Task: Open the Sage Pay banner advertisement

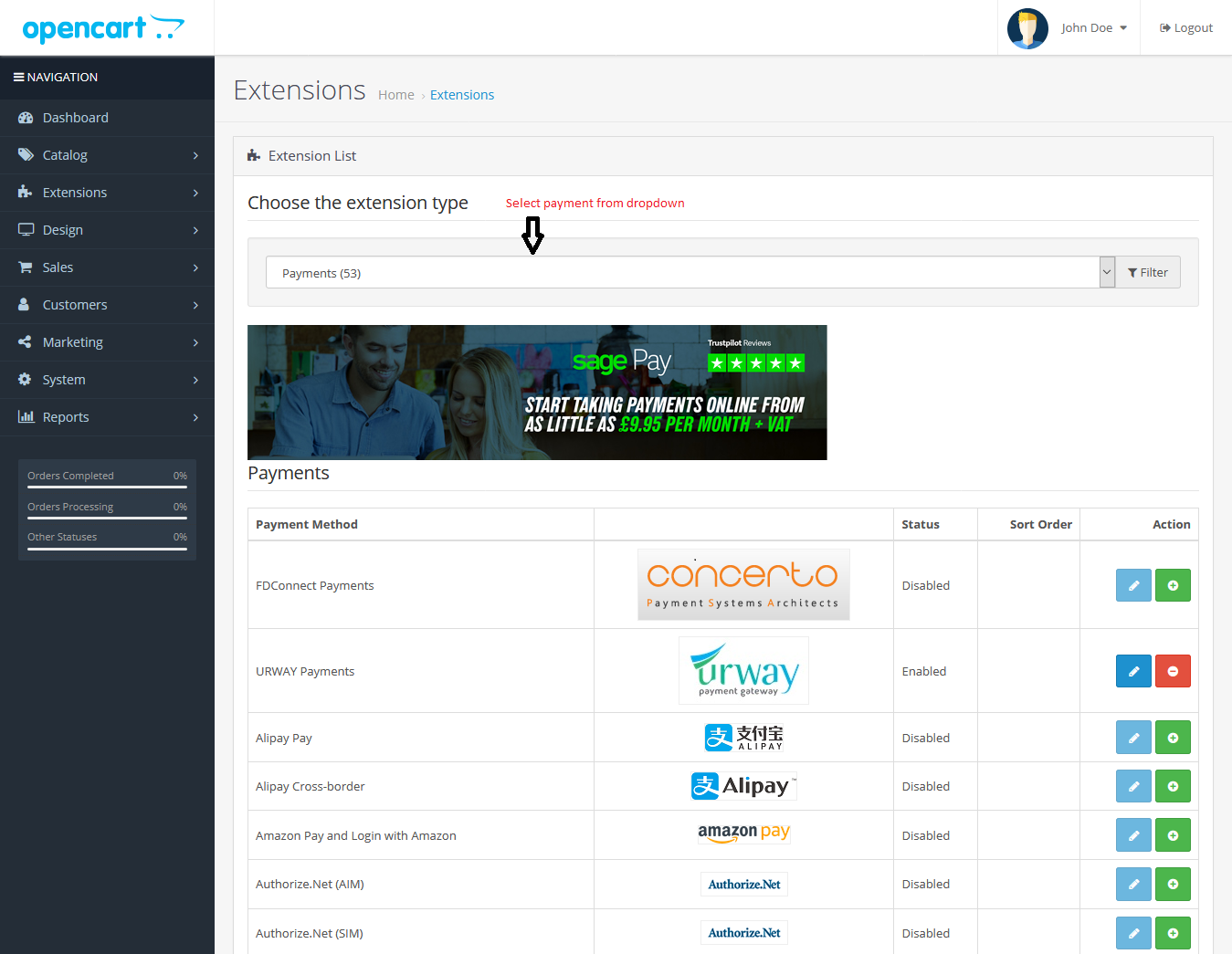Action: pyautogui.click(x=537, y=393)
